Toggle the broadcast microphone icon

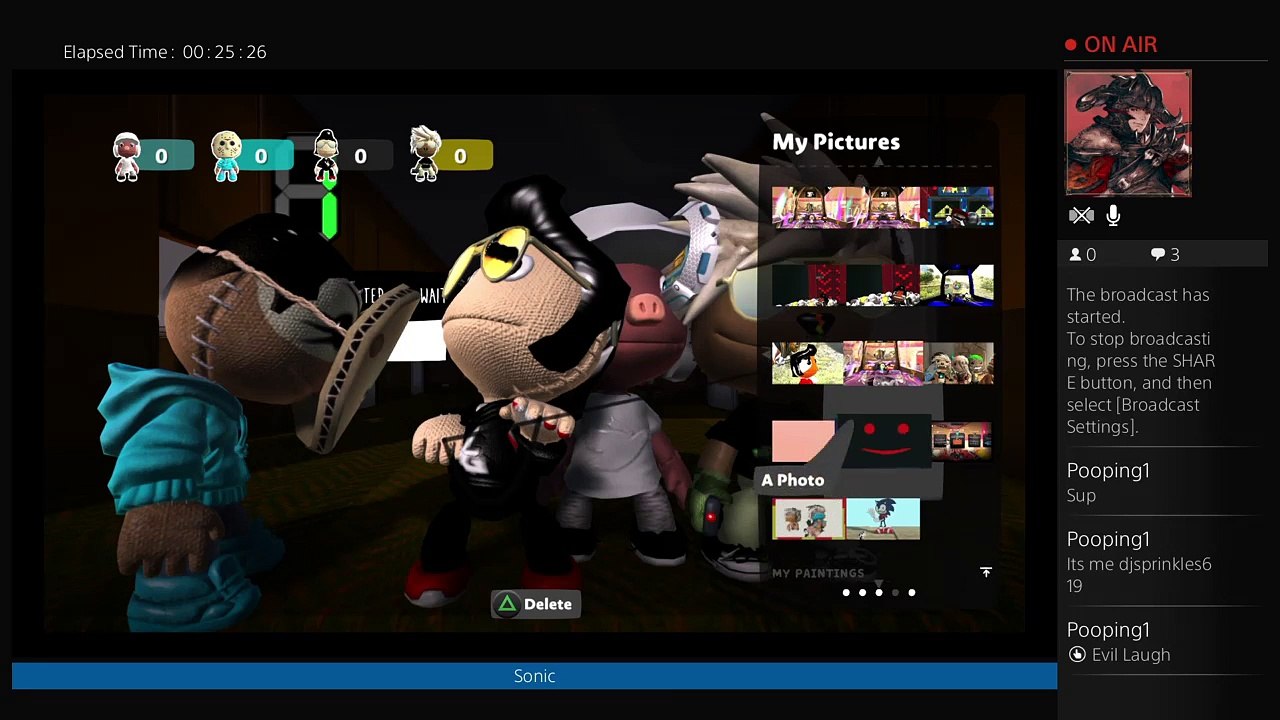coord(1113,215)
